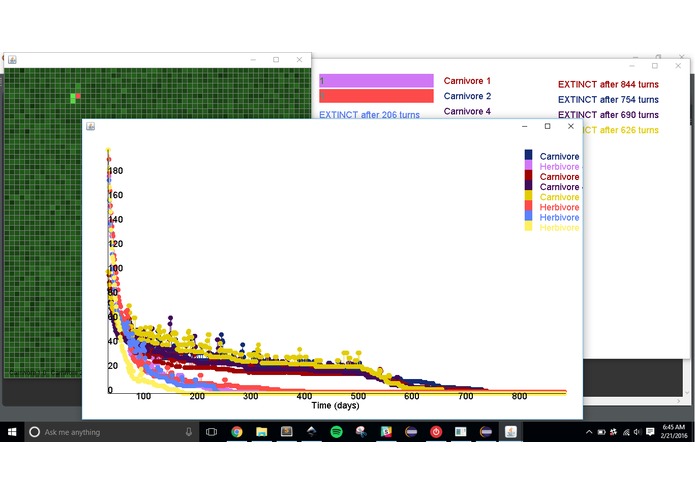Click the 'Carnivore 1' label in statistics window
The height and width of the screenshot is (494, 695).
pyautogui.click(x=467, y=81)
